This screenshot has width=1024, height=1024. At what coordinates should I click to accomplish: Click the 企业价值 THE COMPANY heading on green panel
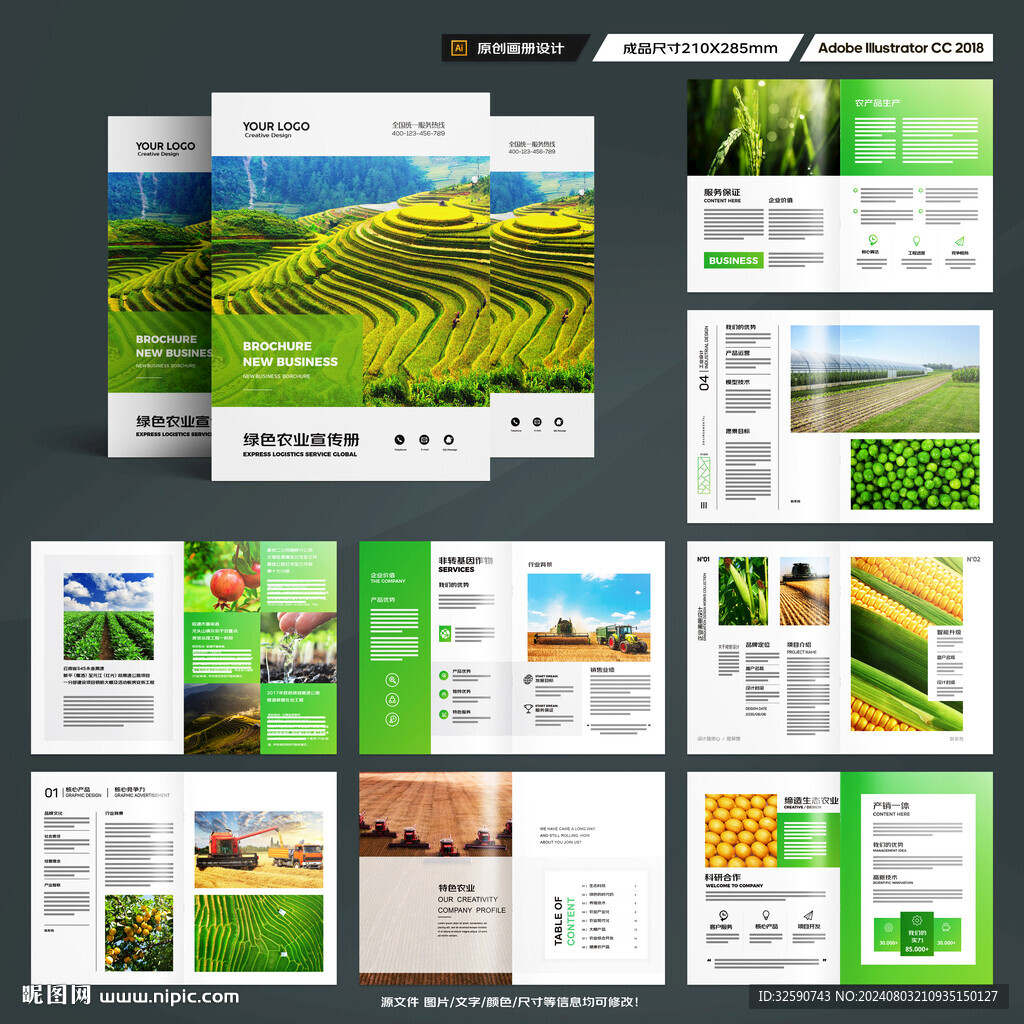coord(388,578)
